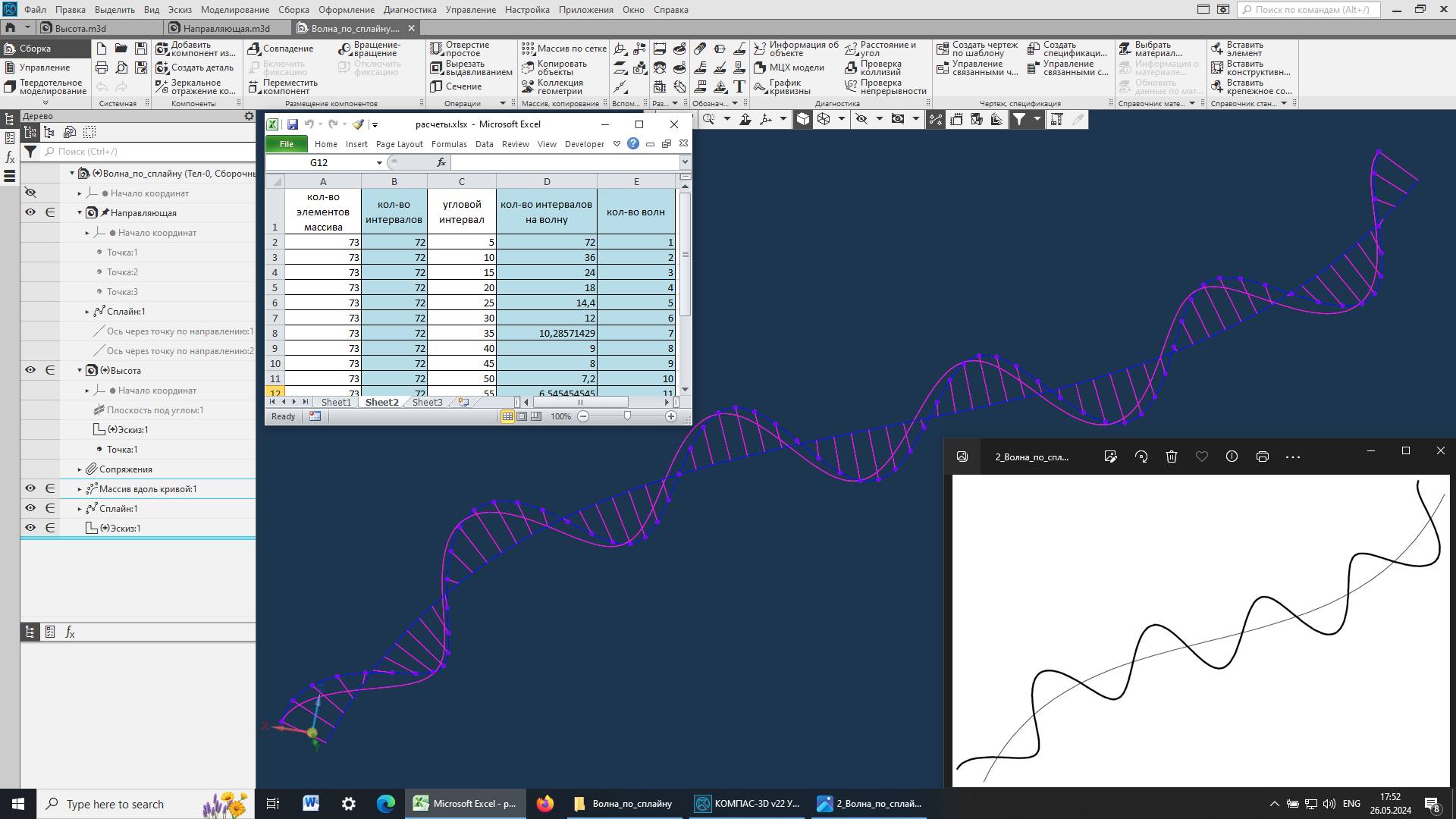
Task: Click Создать деталь tool
Action: coord(195,67)
